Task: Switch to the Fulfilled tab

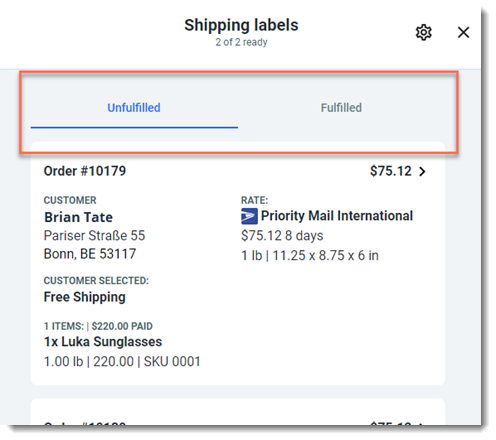Action: coord(341,108)
